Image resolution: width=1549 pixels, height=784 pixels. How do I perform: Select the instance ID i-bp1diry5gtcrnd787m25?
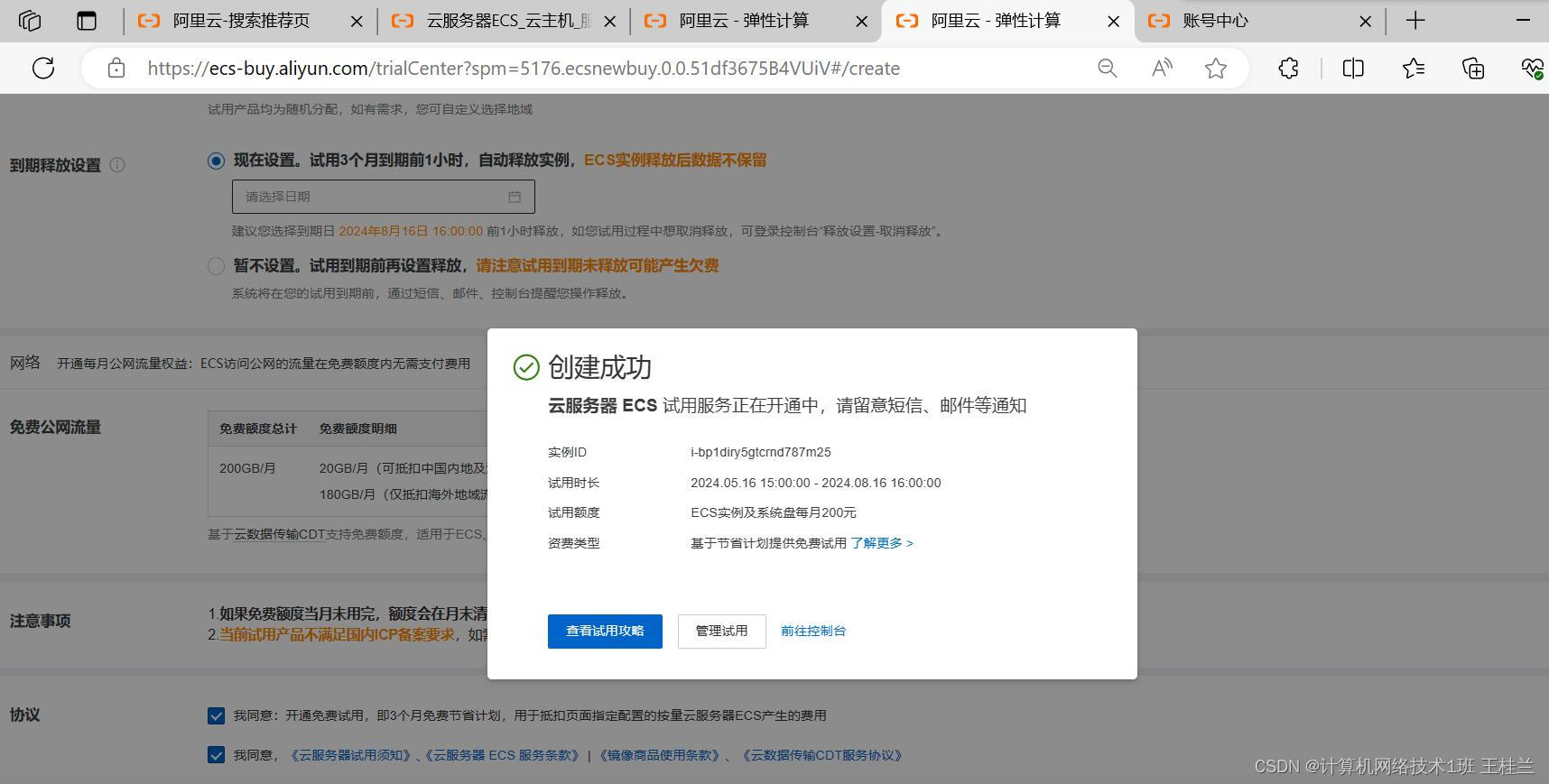click(x=761, y=452)
